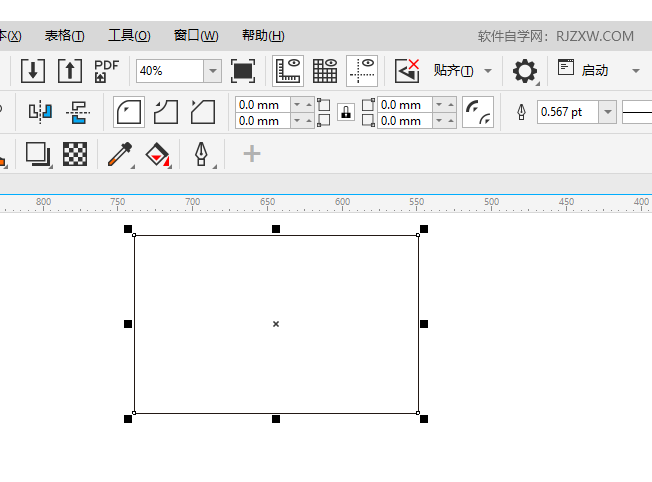
Task: Open the 40% zoom level dropdown
Action: coord(212,71)
